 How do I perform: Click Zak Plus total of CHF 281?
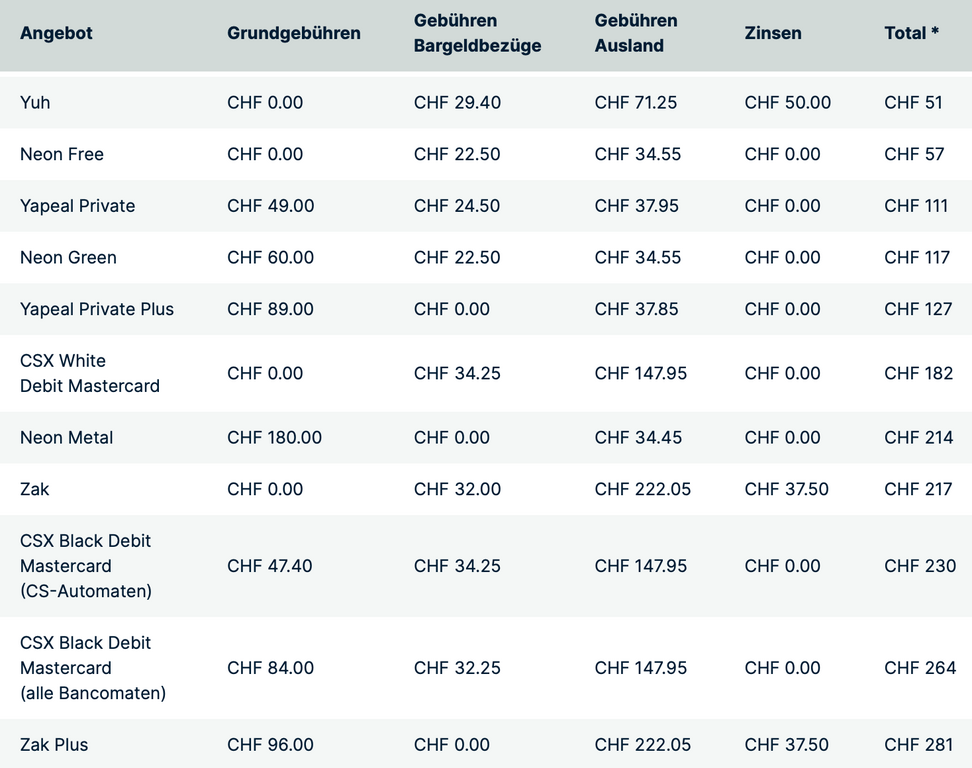[x=920, y=745]
